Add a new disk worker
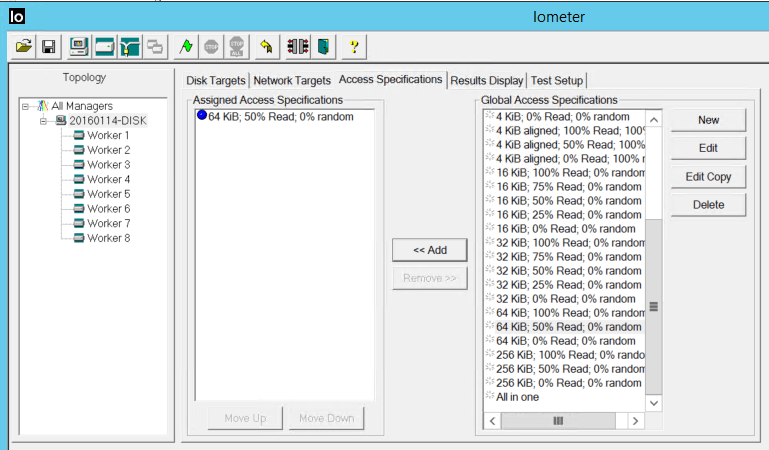Screen dimensions: 769x450 click(104, 46)
